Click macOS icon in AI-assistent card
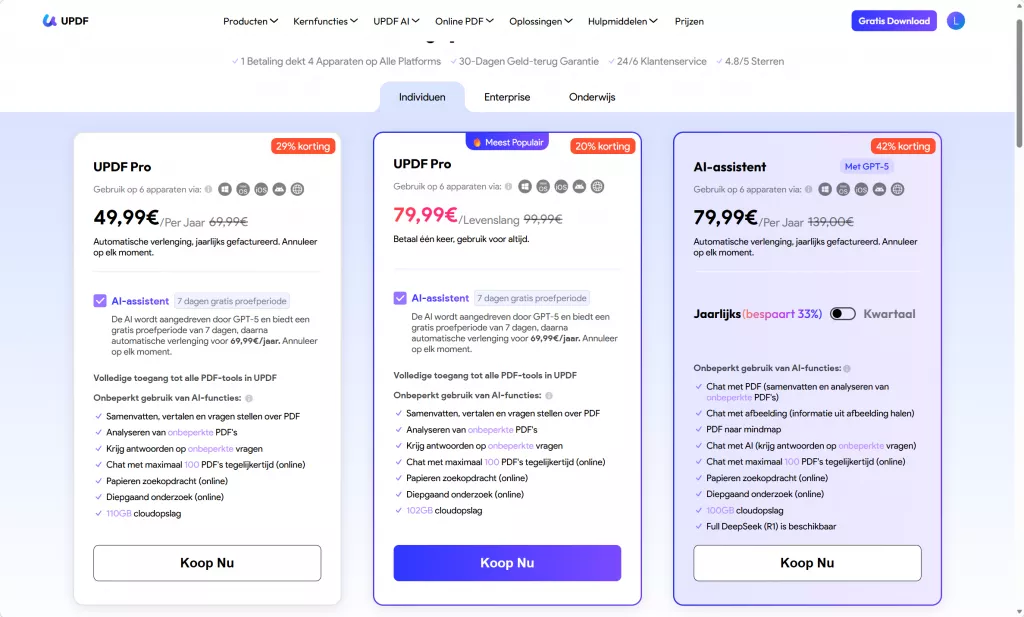Viewport: 1024px width, 617px height. coord(843,189)
